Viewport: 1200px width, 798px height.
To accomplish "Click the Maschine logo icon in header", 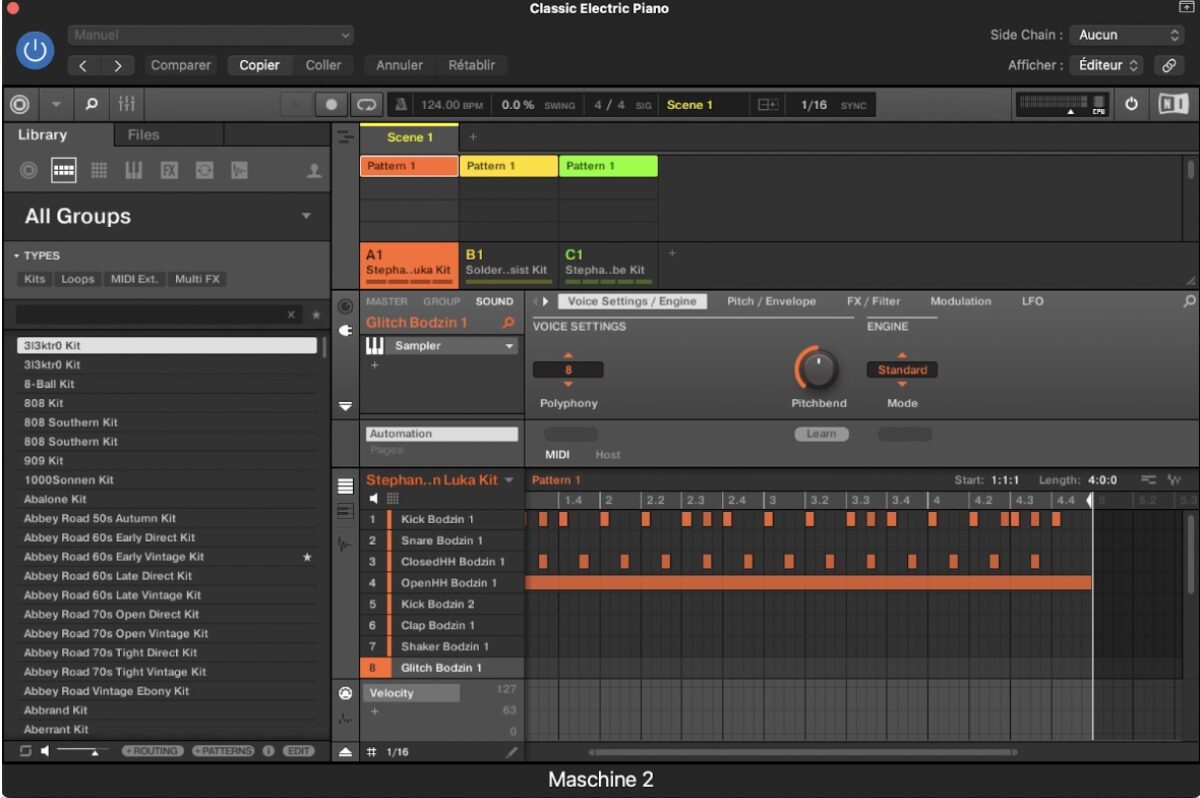I will pos(20,104).
